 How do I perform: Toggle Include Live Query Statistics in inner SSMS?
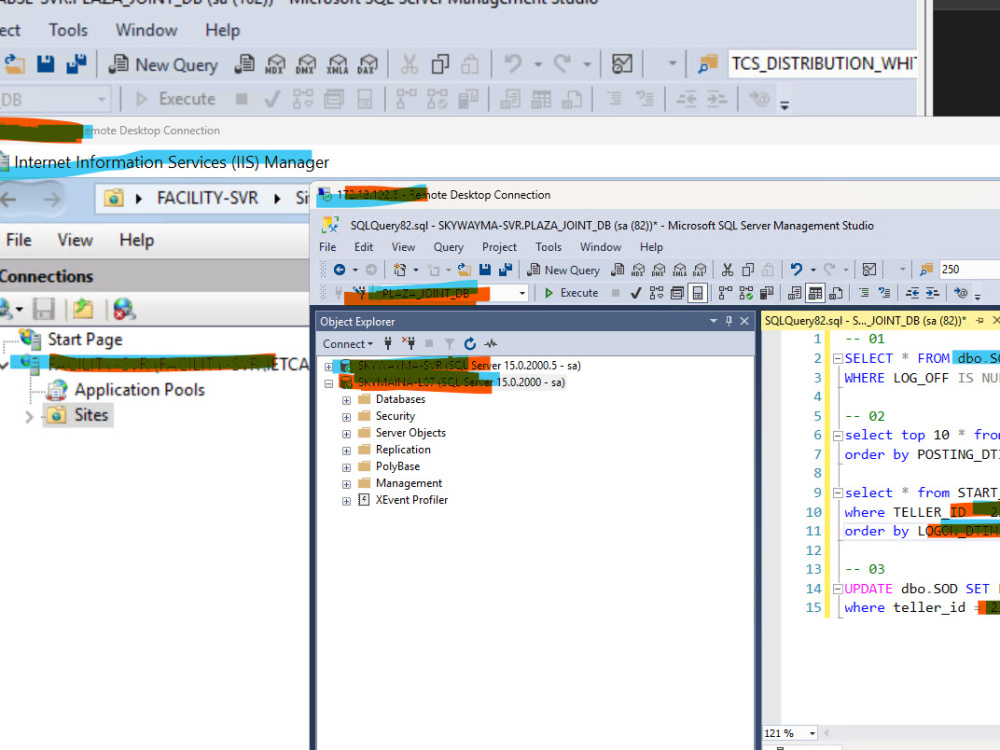point(746,293)
